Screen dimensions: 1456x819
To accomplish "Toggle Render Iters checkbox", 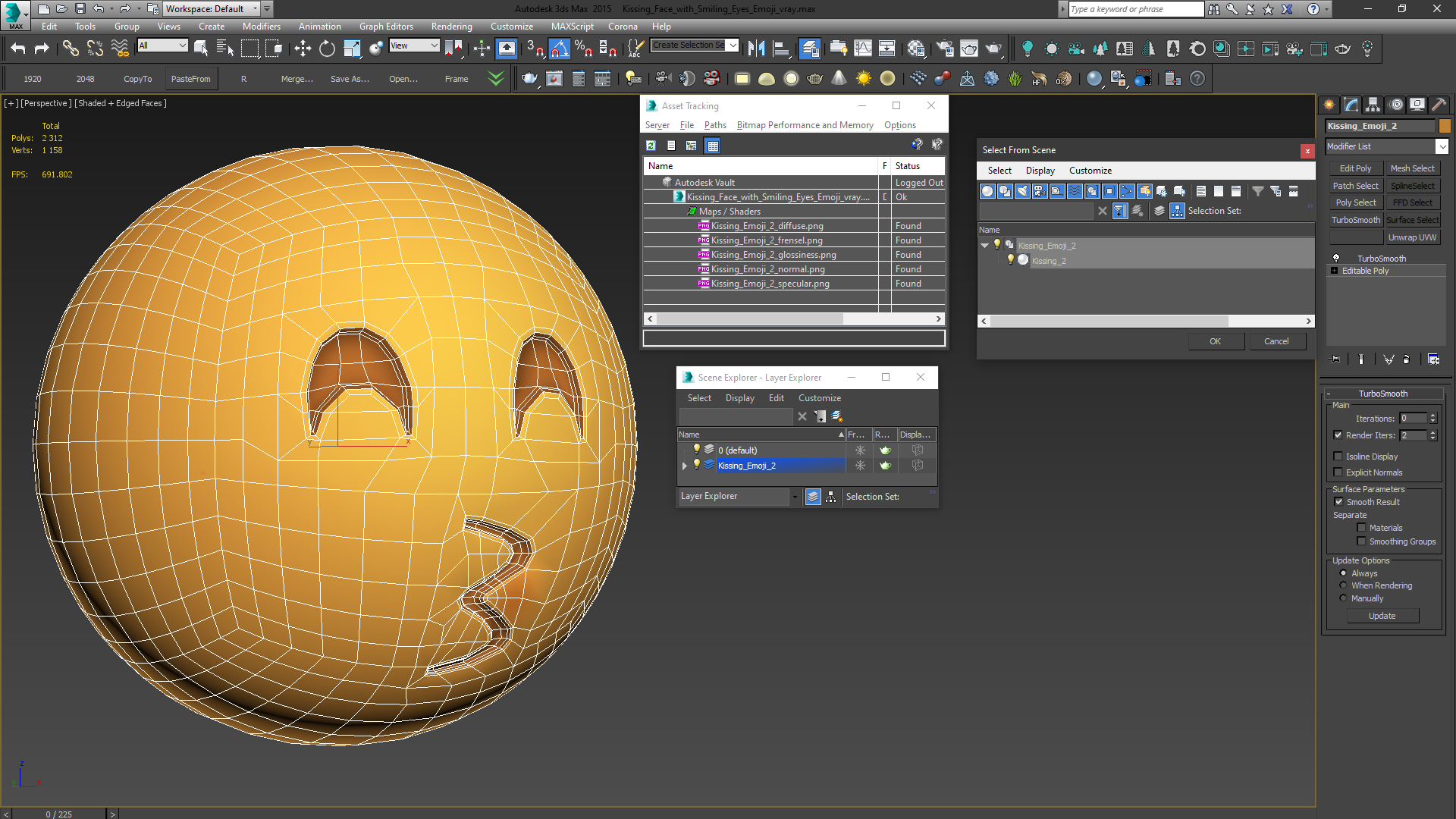I will (x=1338, y=435).
